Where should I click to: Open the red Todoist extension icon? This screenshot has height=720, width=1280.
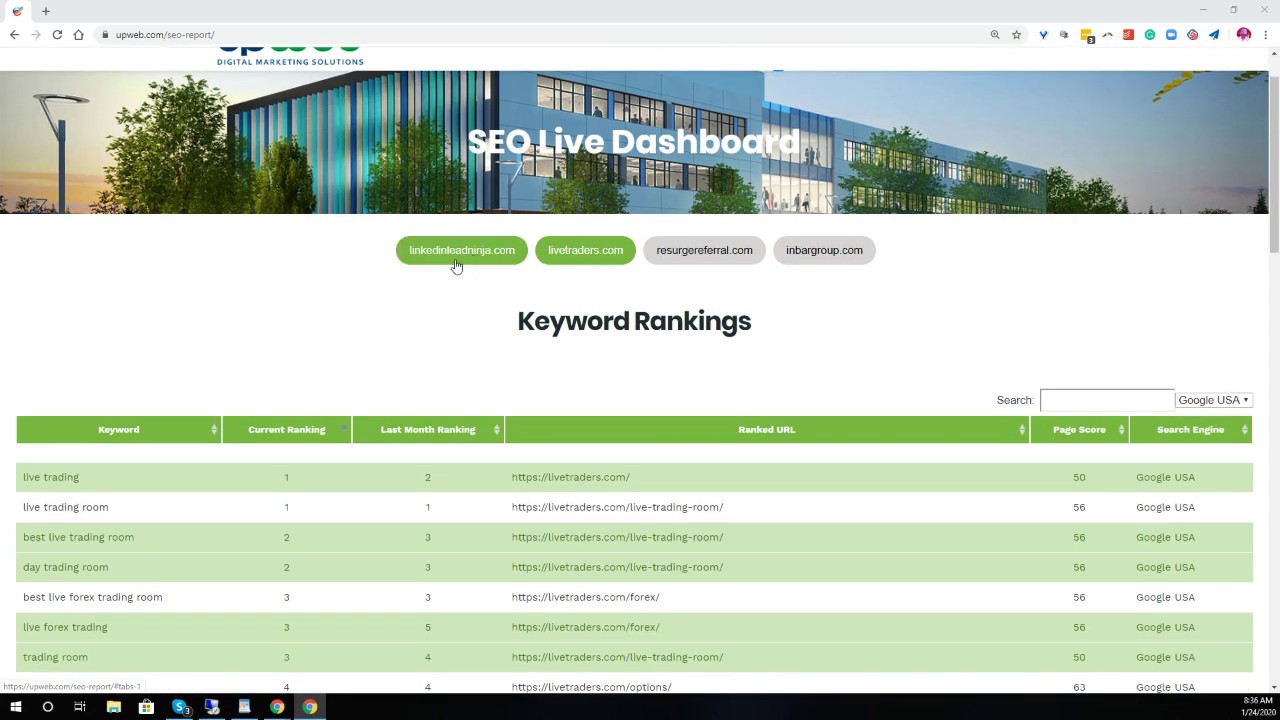[x=1128, y=34]
